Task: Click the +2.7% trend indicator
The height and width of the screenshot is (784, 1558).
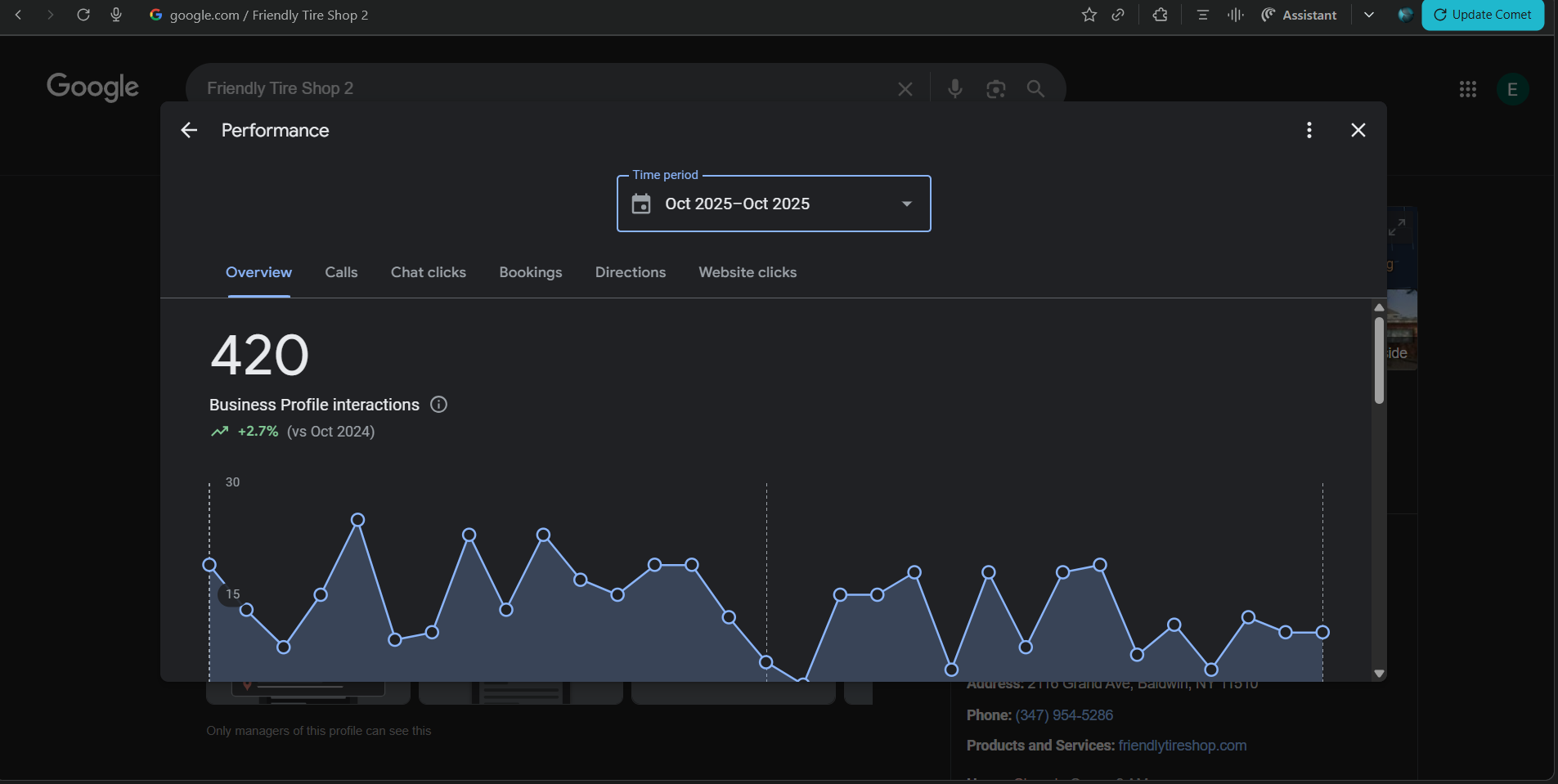Action: [x=245, y=431]
